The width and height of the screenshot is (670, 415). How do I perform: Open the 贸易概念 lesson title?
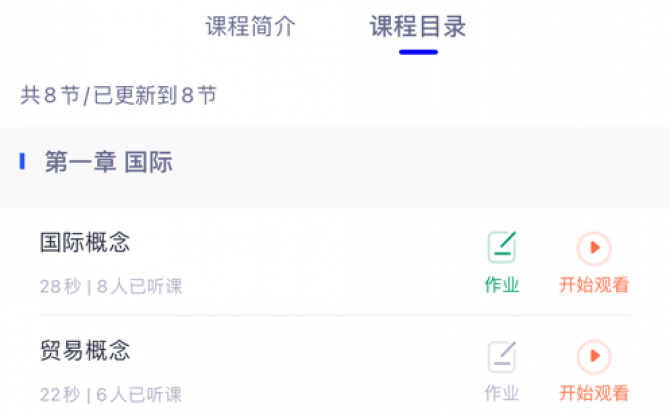(85, 350)
